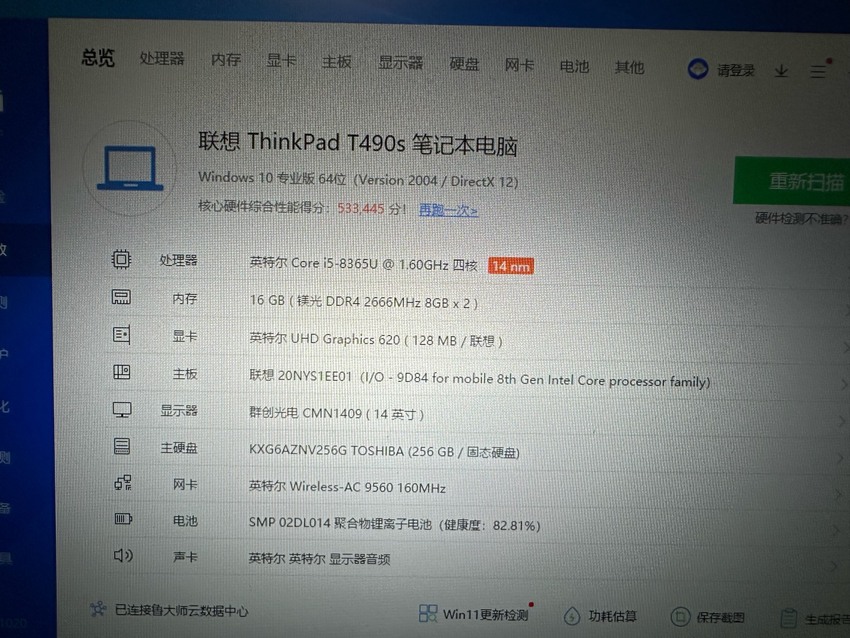Expand the graphics card row chevron
850x638 pixels.
(x=845, y=346)
